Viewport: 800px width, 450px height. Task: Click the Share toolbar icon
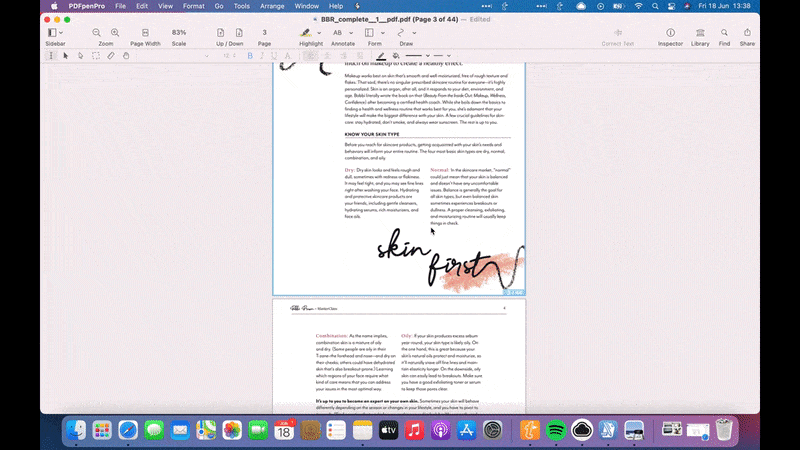click(747, 33)
